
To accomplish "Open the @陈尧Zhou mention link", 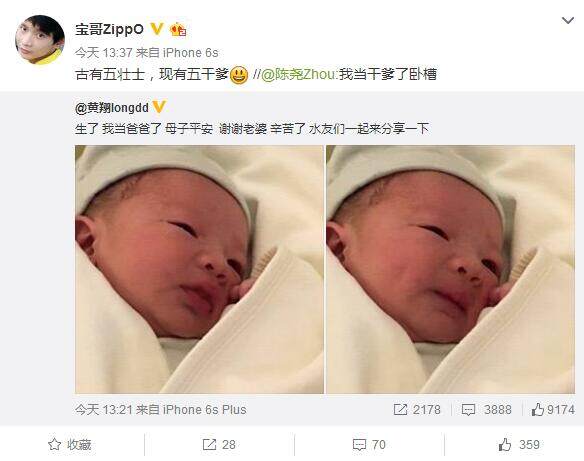I will coord(299,74).
